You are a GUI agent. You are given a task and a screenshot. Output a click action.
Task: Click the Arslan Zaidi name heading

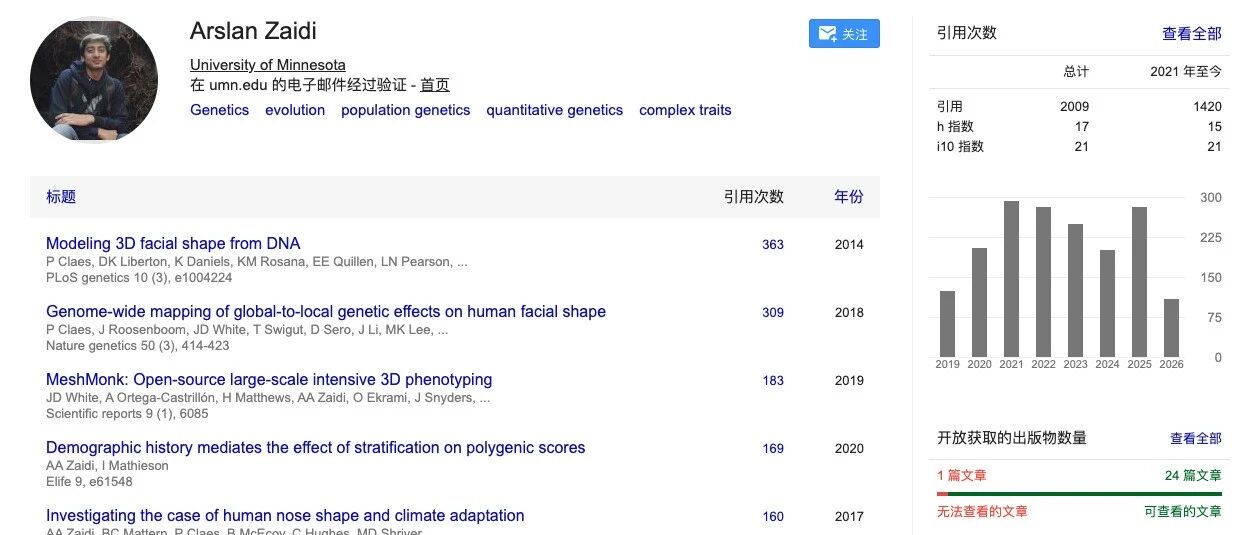pos(253,32)
